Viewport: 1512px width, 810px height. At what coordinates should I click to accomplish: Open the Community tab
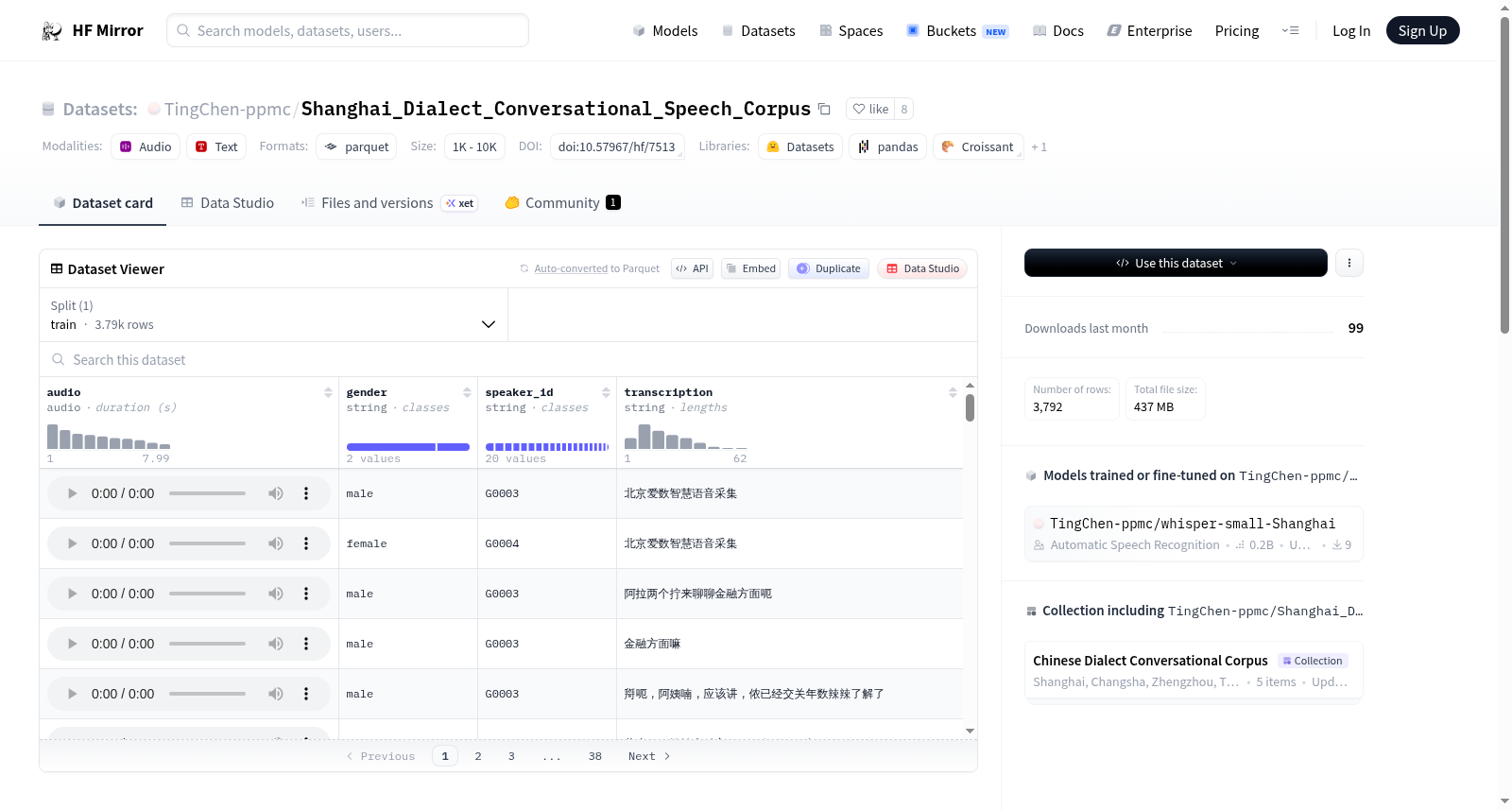pyautogui.click(x=563, y=203)
